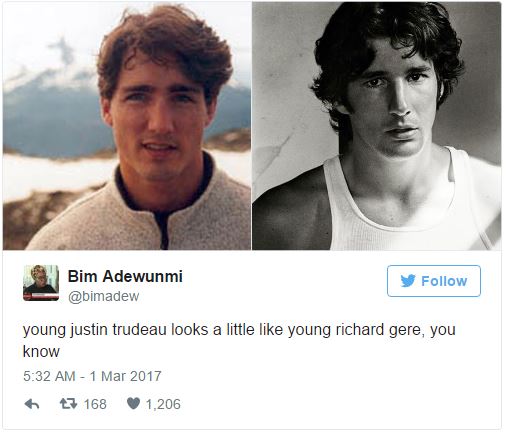The height and width of the screenshot is (432, 506).
Task: Retweet using the retweet arrows icon
Action: click(x=68, y=404)
